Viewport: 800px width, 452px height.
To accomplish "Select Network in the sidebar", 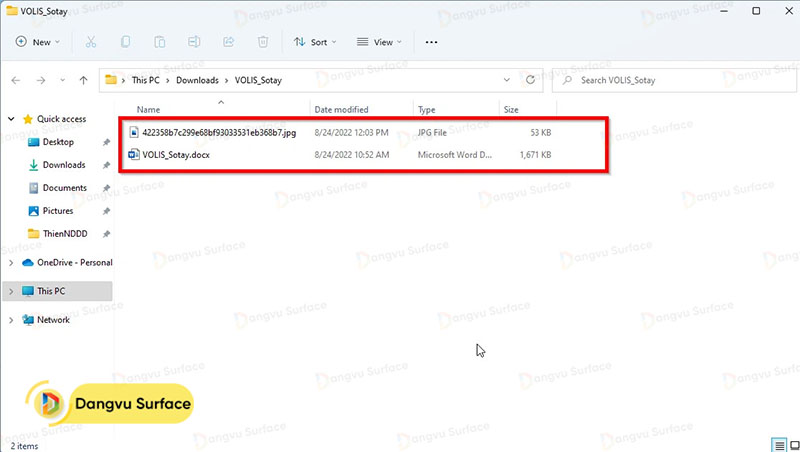I will [x=53, y=320].
